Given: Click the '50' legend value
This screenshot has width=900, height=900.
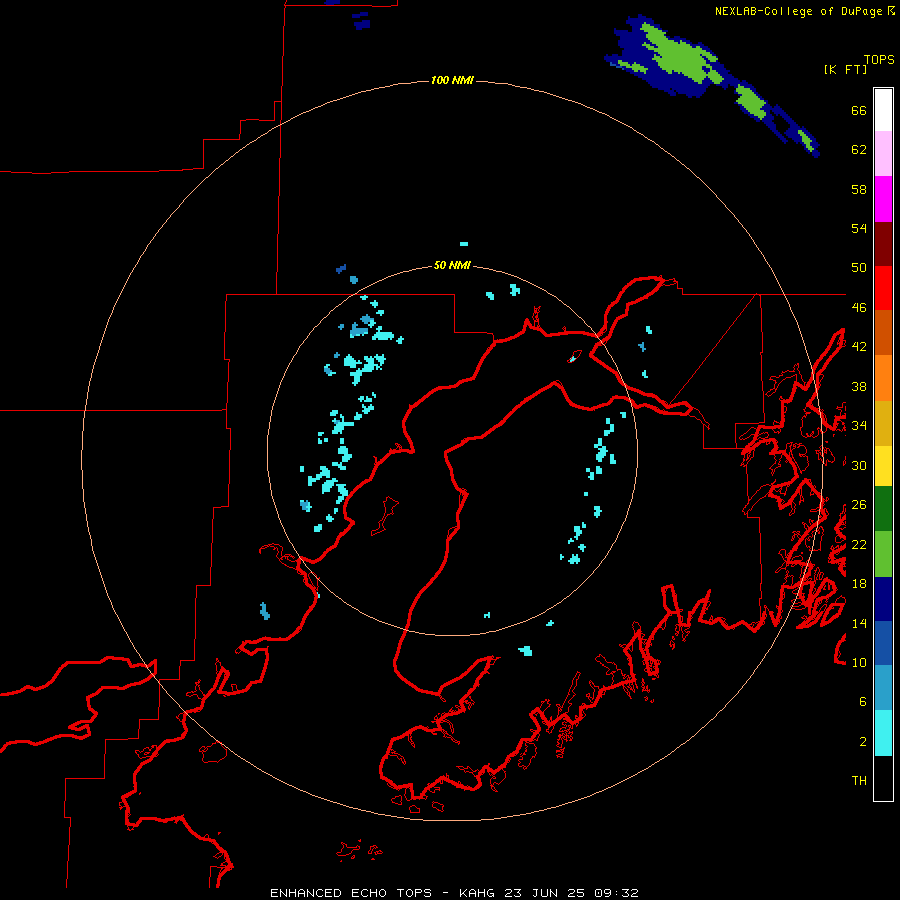Looking at the screenshot, I should point(859,268).
